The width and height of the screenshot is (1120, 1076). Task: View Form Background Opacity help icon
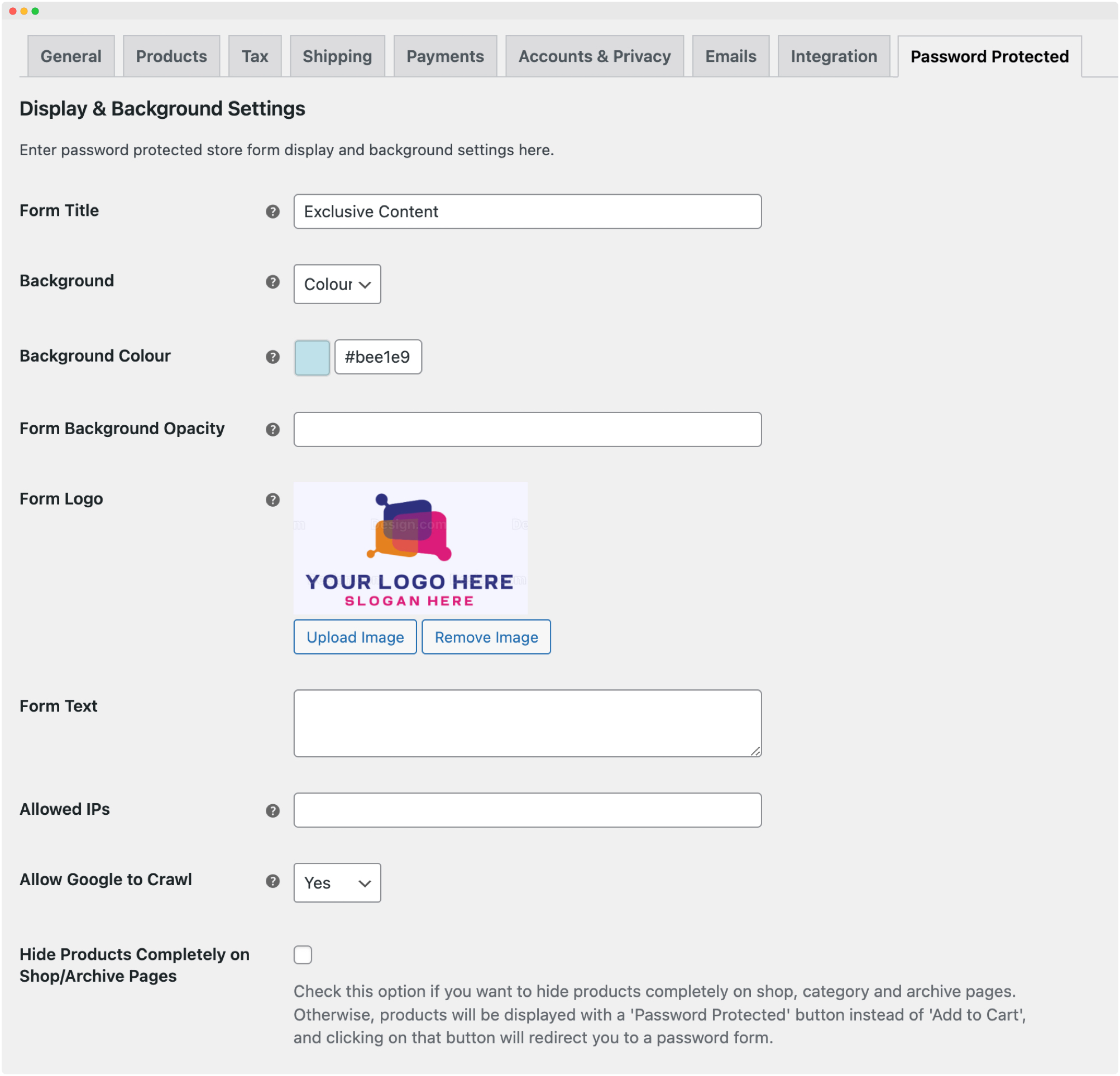[x=272, y=430]
